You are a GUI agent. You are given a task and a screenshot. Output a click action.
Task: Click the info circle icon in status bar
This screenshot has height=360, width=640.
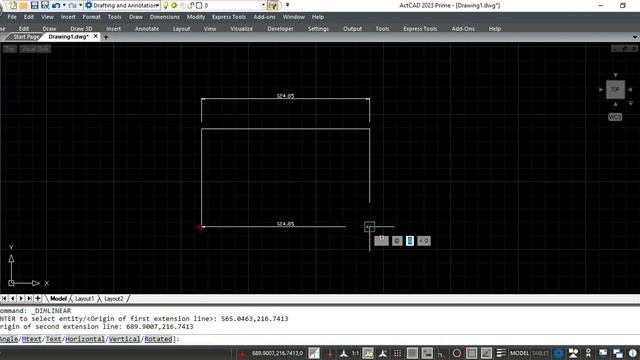pos(633,353)
